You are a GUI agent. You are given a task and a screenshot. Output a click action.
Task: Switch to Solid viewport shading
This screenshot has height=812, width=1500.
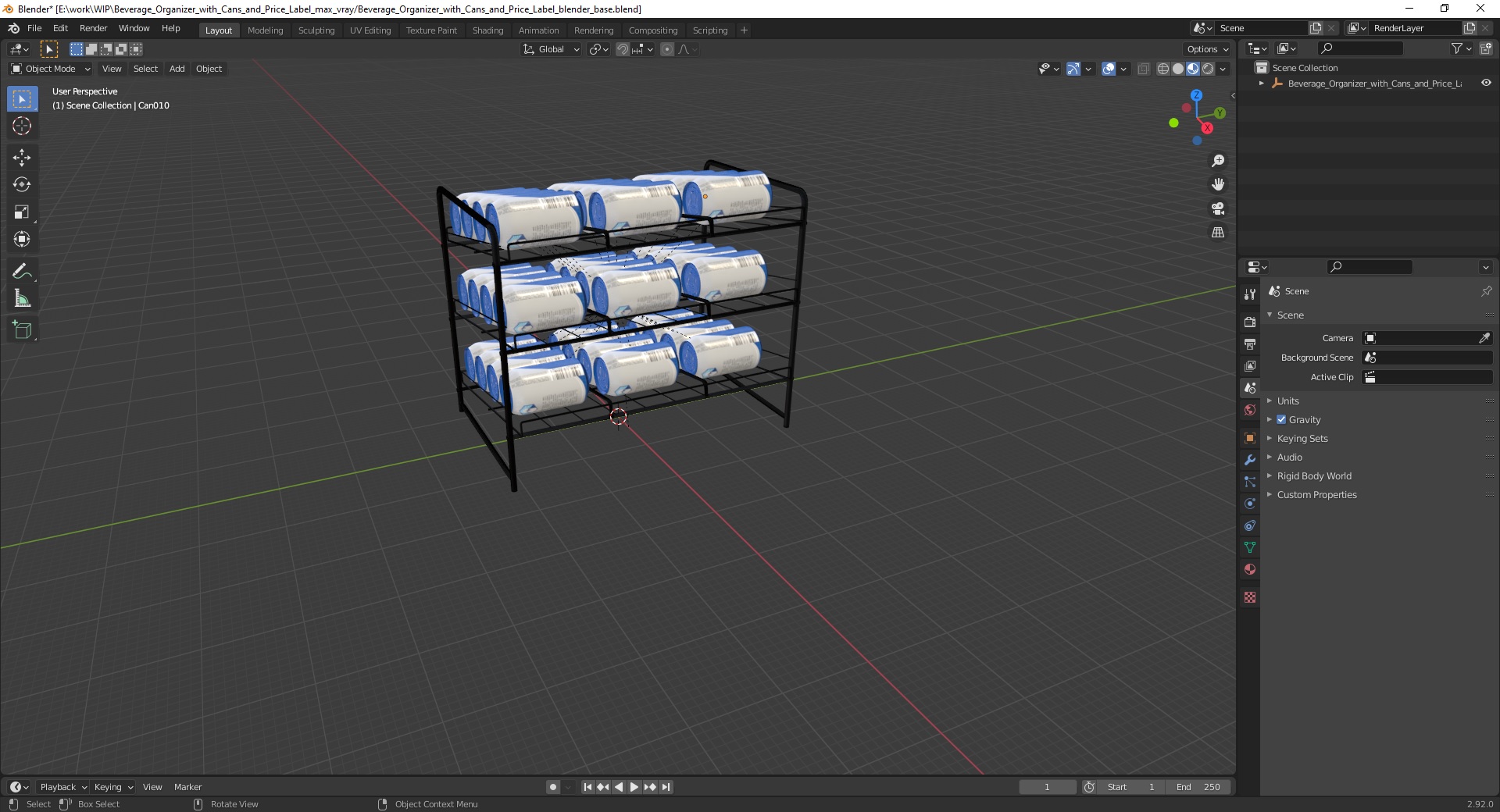coord(1178,69)
